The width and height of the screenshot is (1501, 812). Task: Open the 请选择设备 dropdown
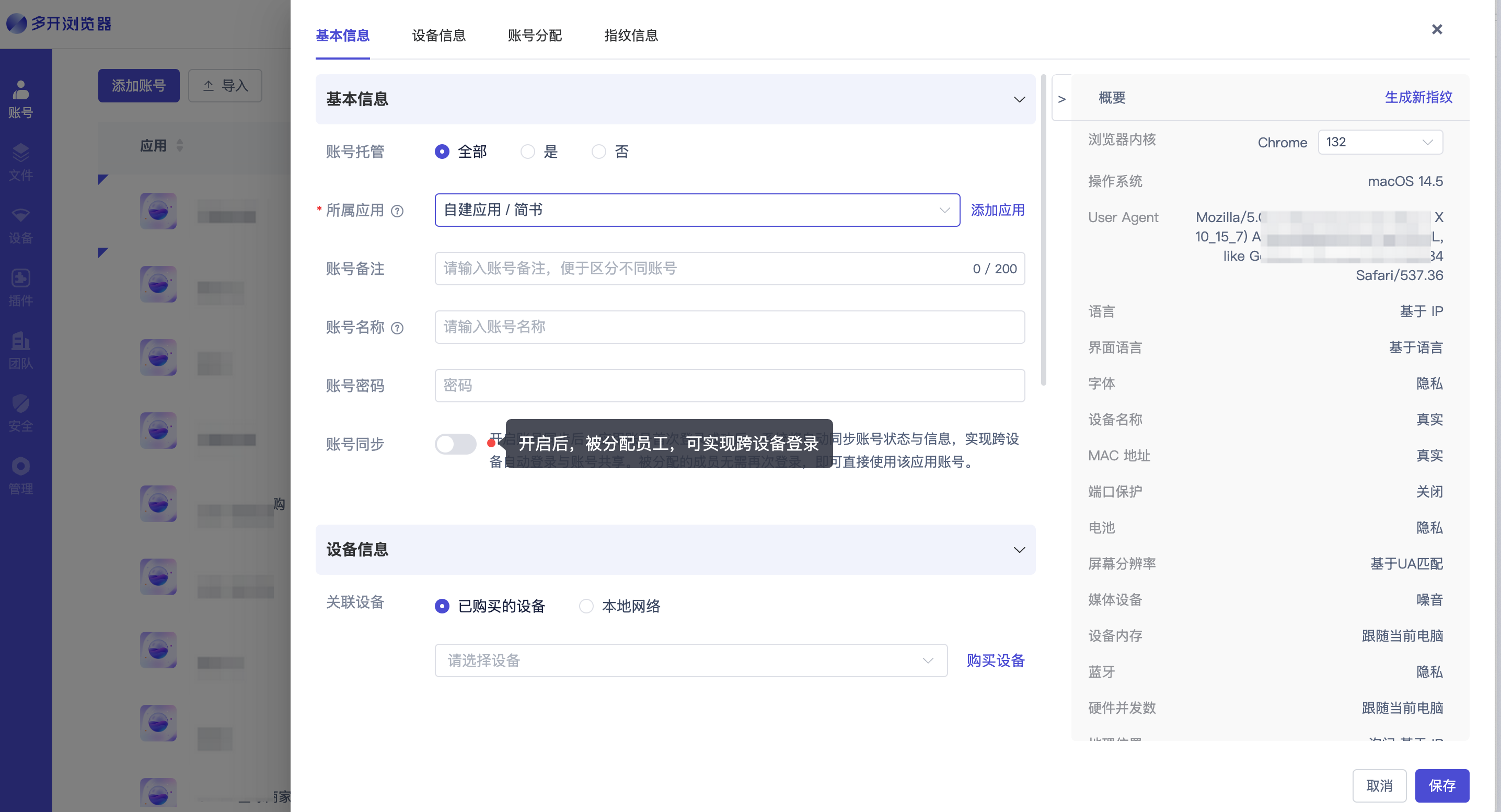click(691, 660)
